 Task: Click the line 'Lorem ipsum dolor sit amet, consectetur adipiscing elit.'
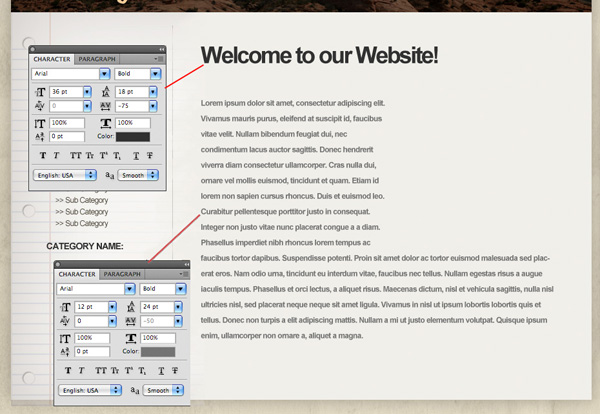pos(293,103)
